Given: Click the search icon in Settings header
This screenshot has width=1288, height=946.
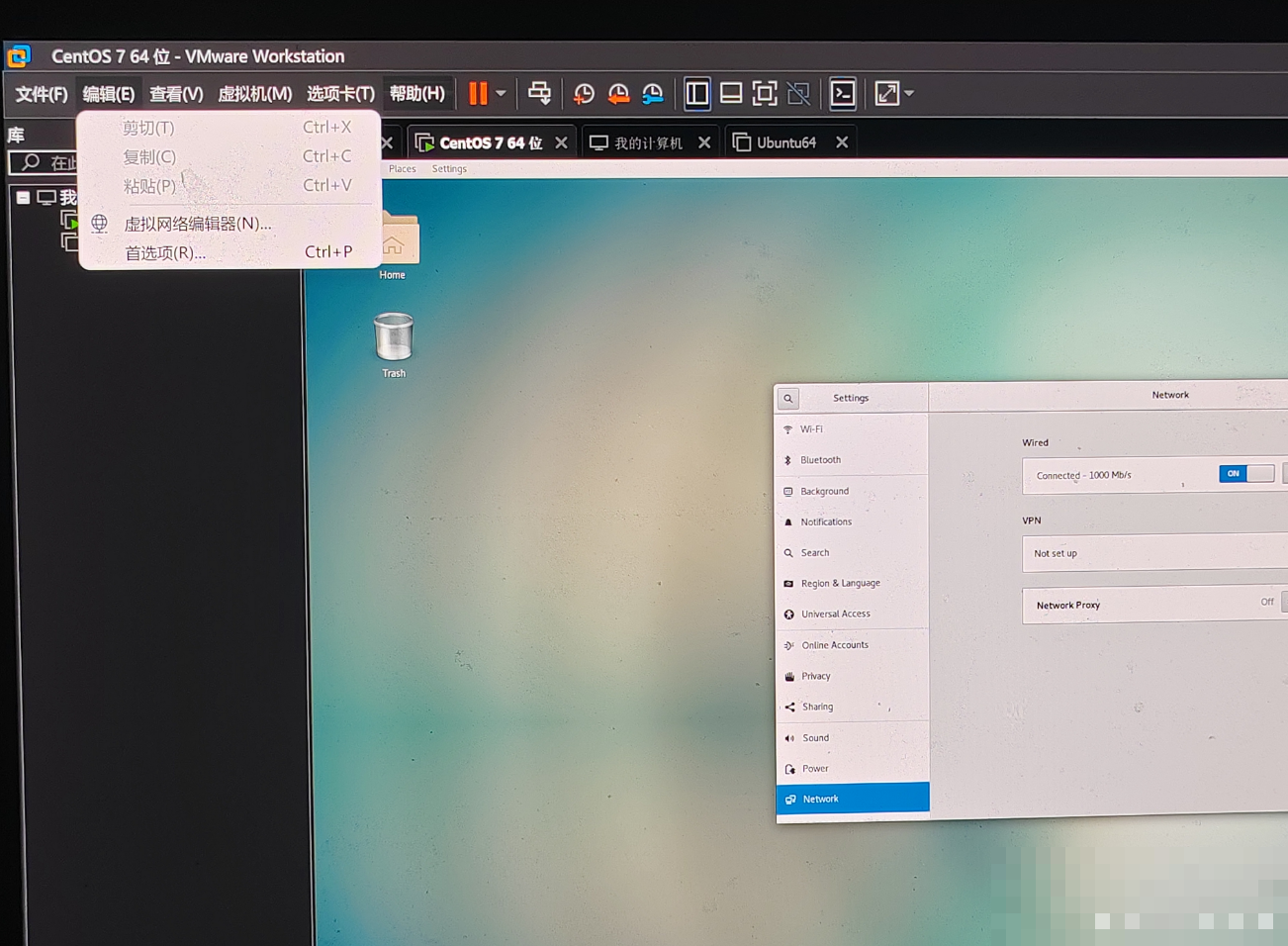Looking at the screenshot, I should click(x=788, y=399).
